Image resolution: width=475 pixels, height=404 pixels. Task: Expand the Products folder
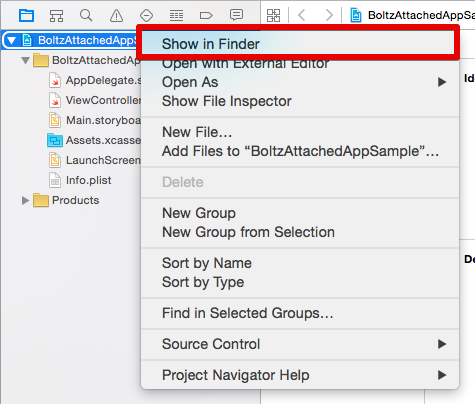(25, 200)
